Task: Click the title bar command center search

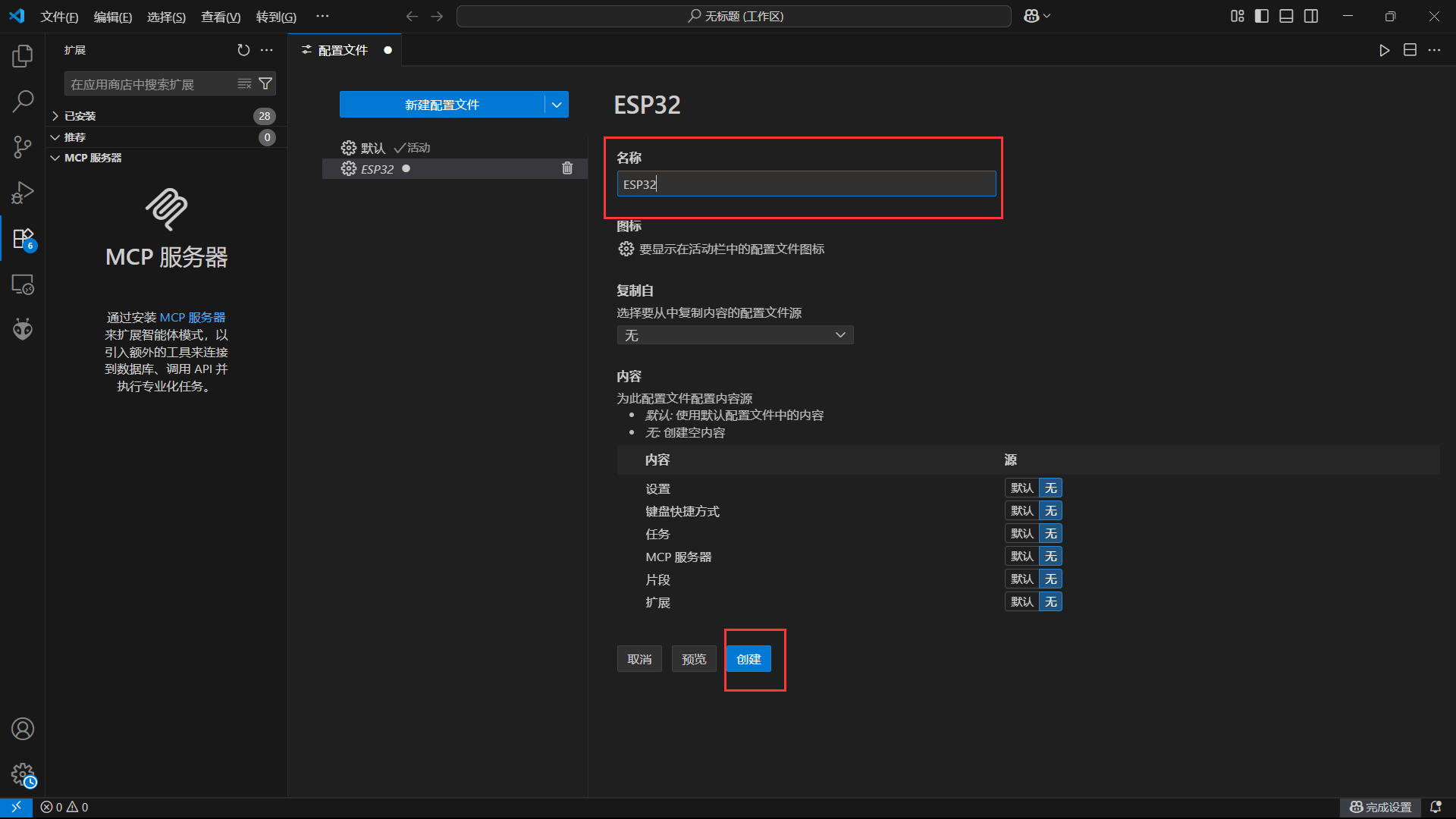Action: 733,16
